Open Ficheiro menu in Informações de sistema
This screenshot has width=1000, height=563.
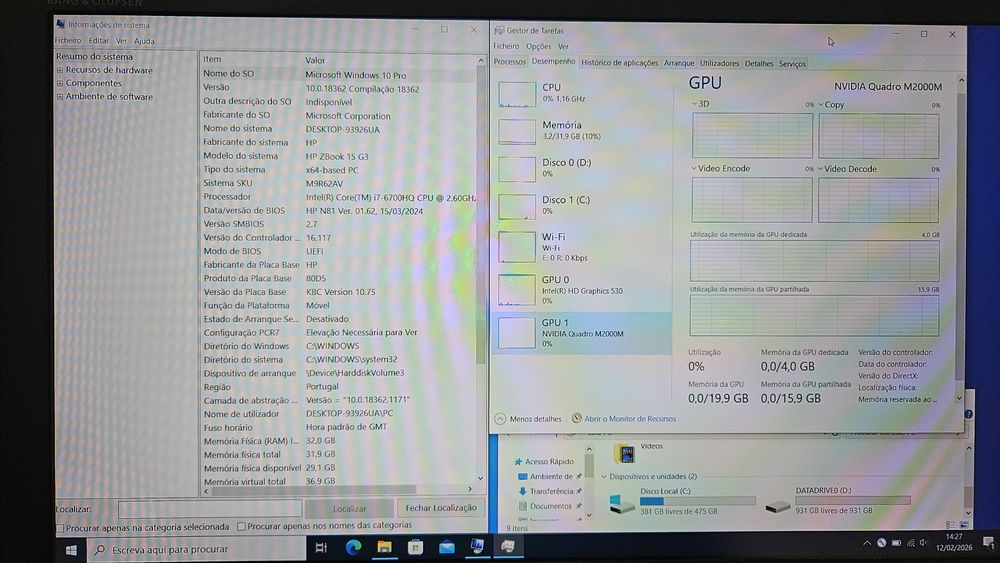68,40
